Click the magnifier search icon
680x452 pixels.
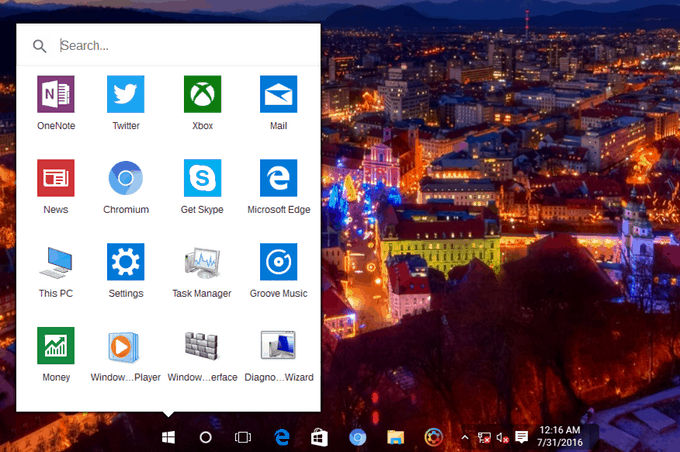coord(39,46)
